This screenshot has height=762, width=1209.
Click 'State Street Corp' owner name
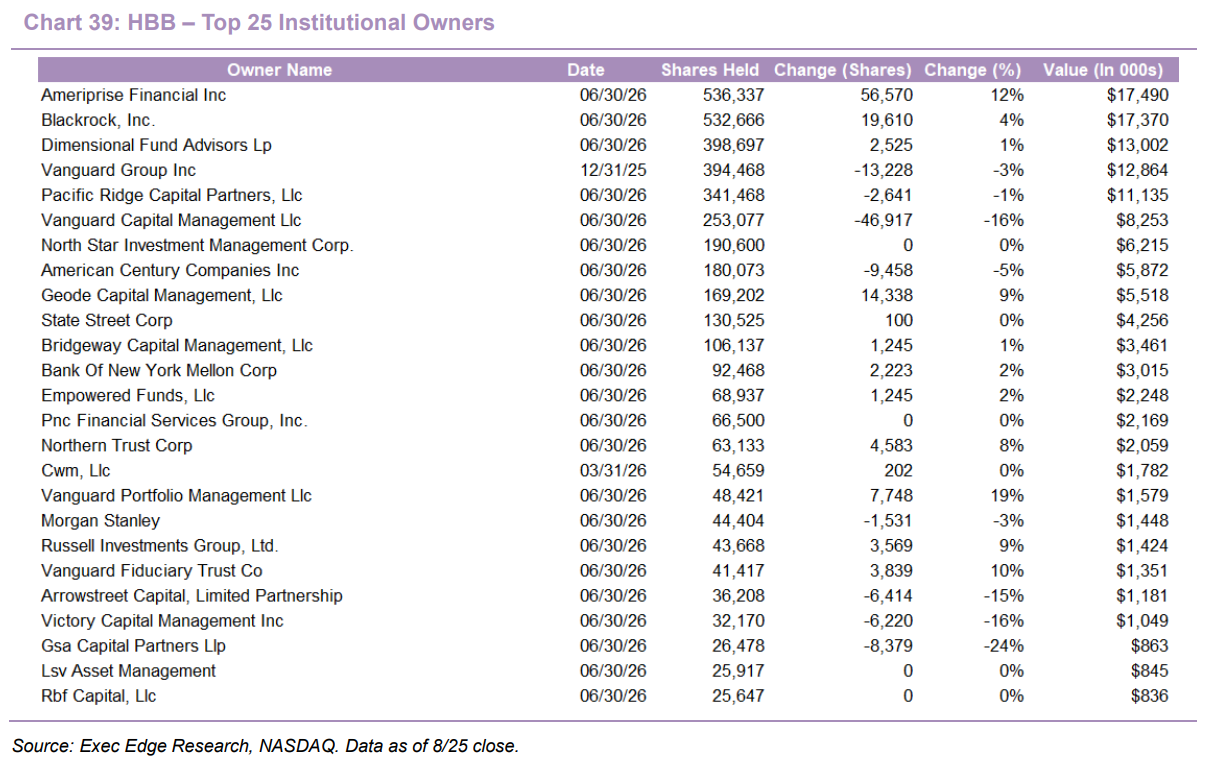click(106, 320)
